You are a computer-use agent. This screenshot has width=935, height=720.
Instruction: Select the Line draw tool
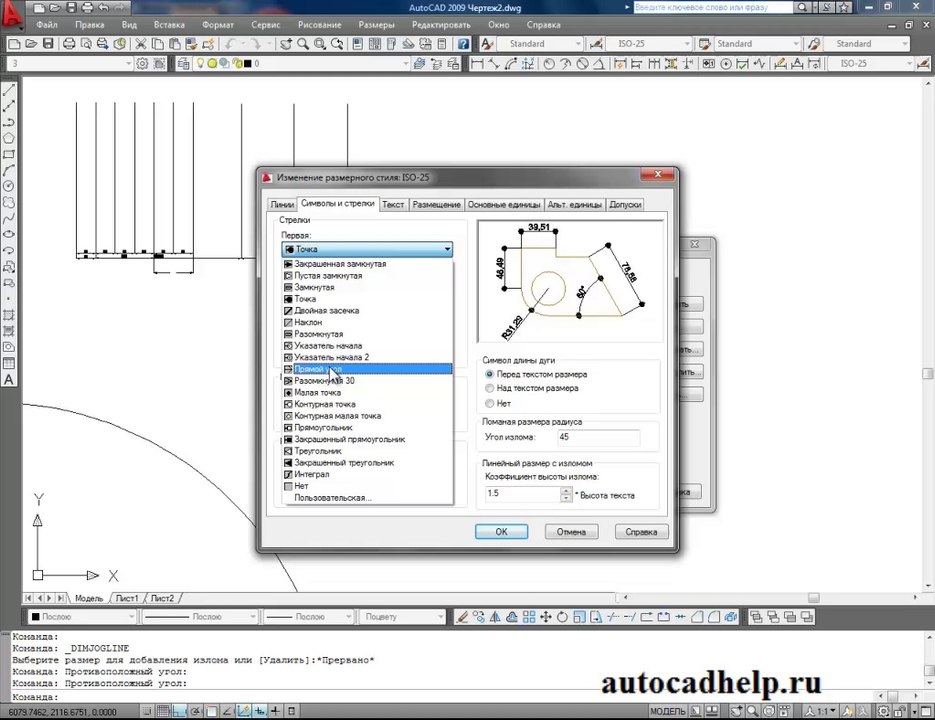point(9,90)
